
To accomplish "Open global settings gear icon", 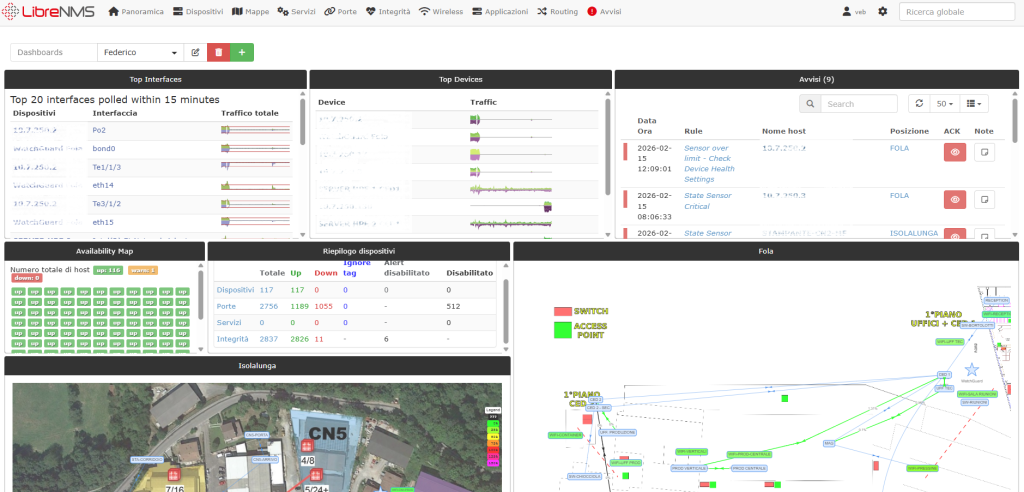I will coord(882,11).
